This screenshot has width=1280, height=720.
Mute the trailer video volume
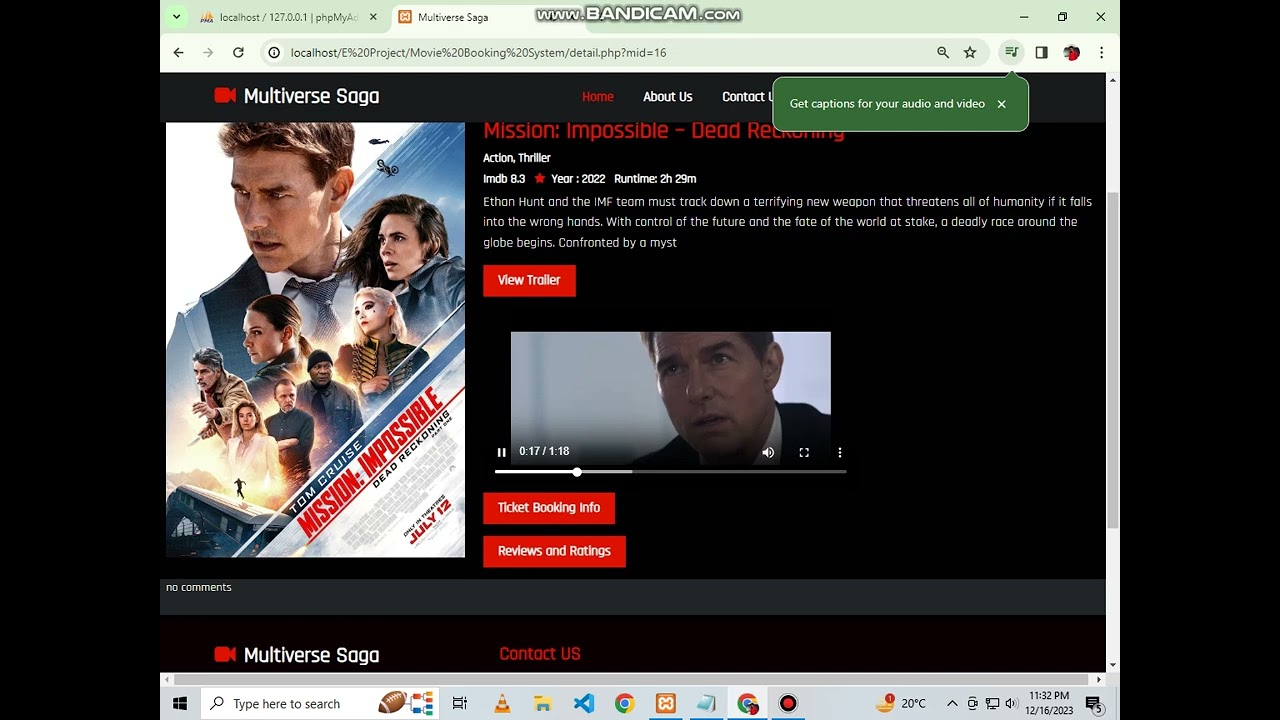[x=768, y=452]
